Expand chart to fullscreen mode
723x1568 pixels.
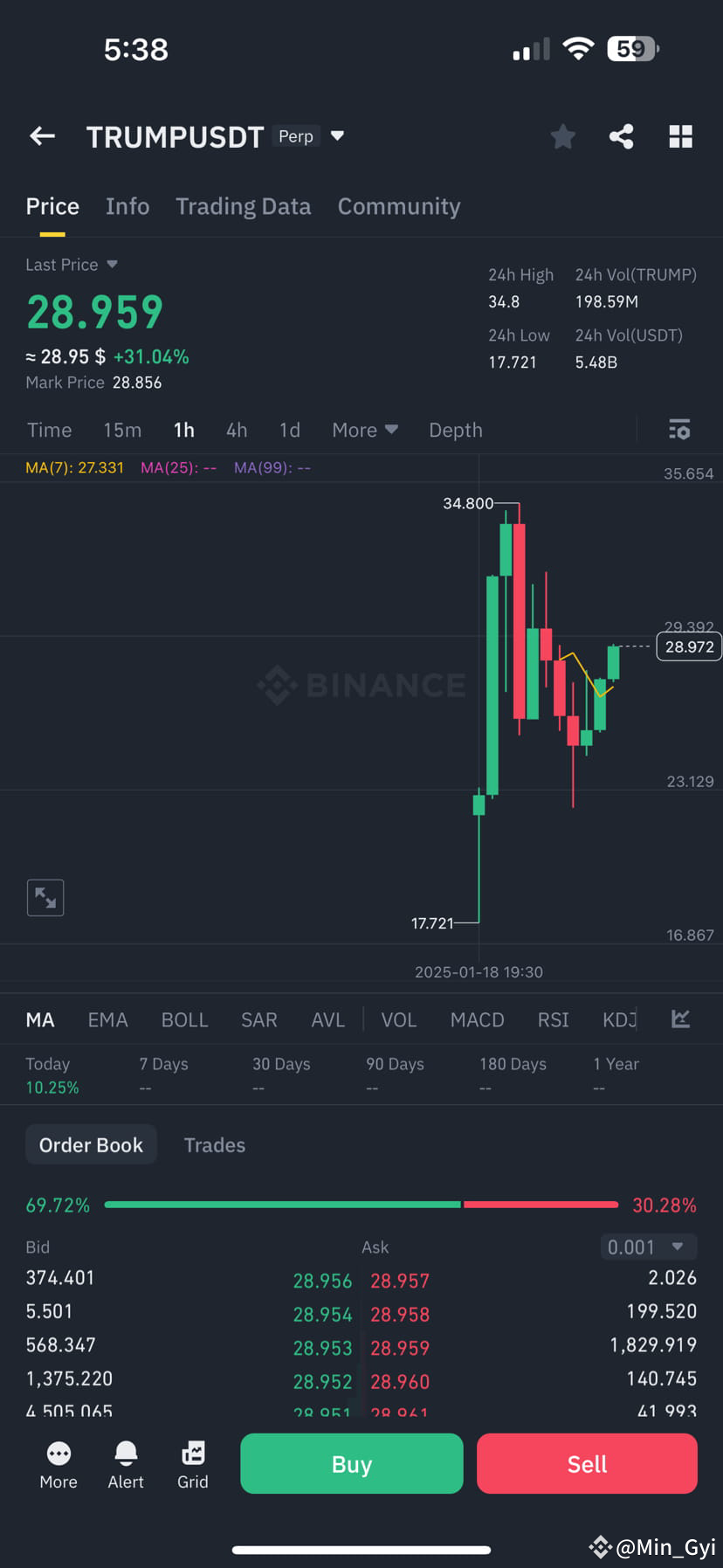tap(45, 897)
